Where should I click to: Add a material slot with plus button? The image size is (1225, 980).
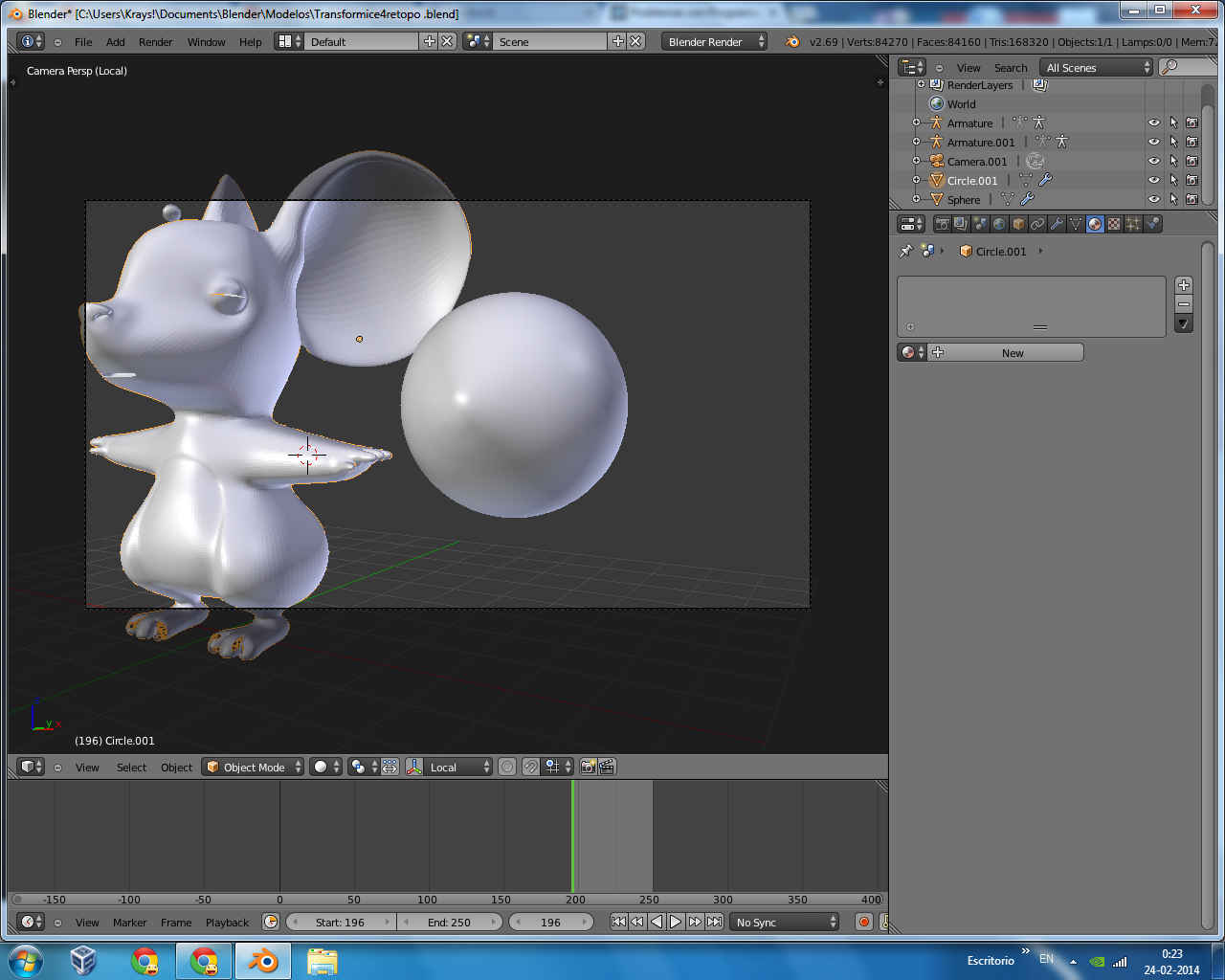tap(1184, 285)
